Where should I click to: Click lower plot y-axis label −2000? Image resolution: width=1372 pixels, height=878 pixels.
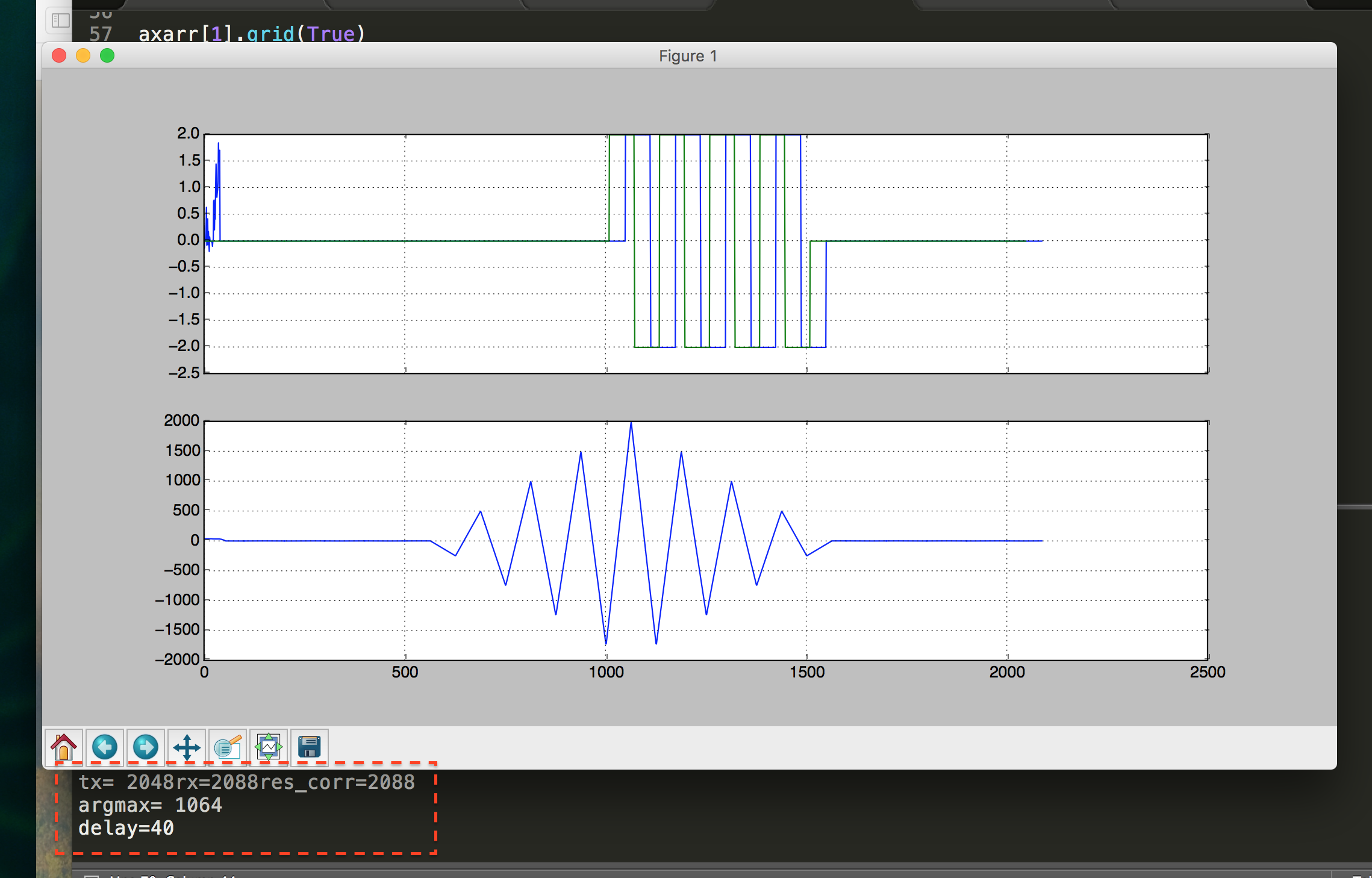coord(177,659)
